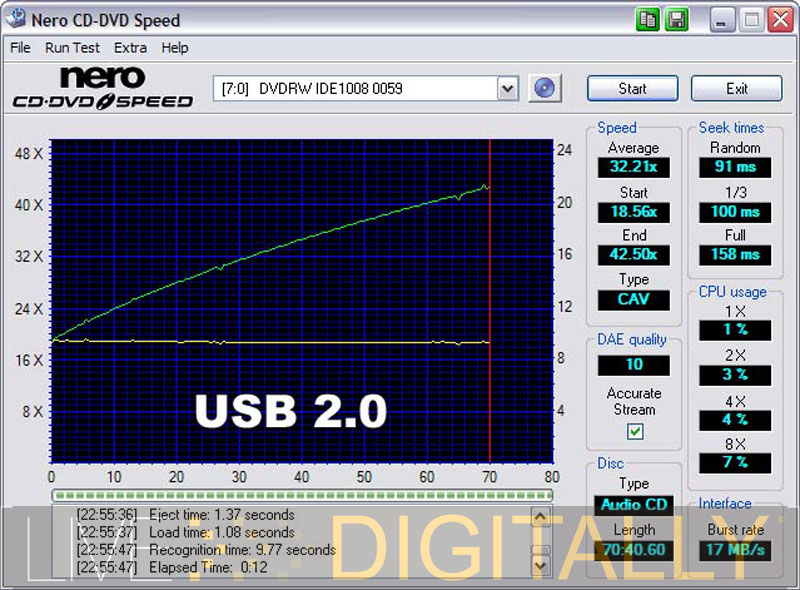The height and width of the screenshot is (590, 800).
Task: Minimize the Nero CD-DVD Speed window
Action: [x=722, y=19]
